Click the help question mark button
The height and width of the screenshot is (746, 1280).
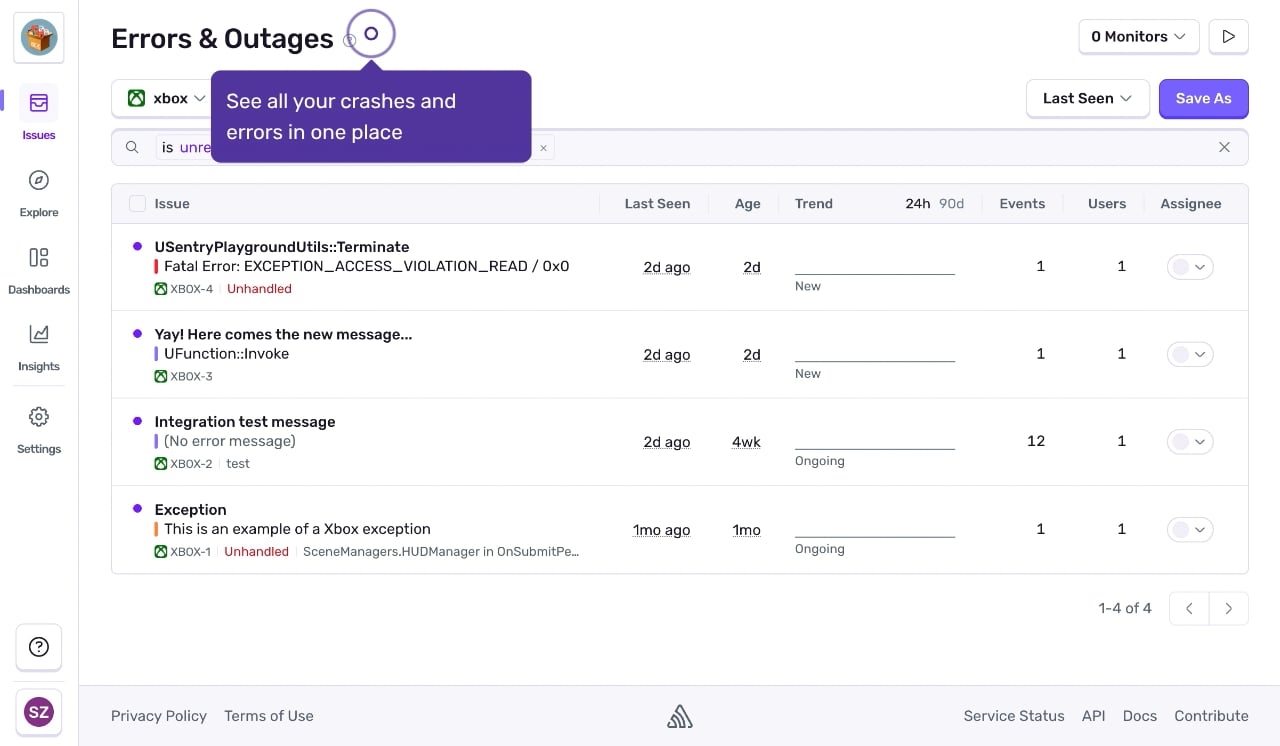coord(39,647)
